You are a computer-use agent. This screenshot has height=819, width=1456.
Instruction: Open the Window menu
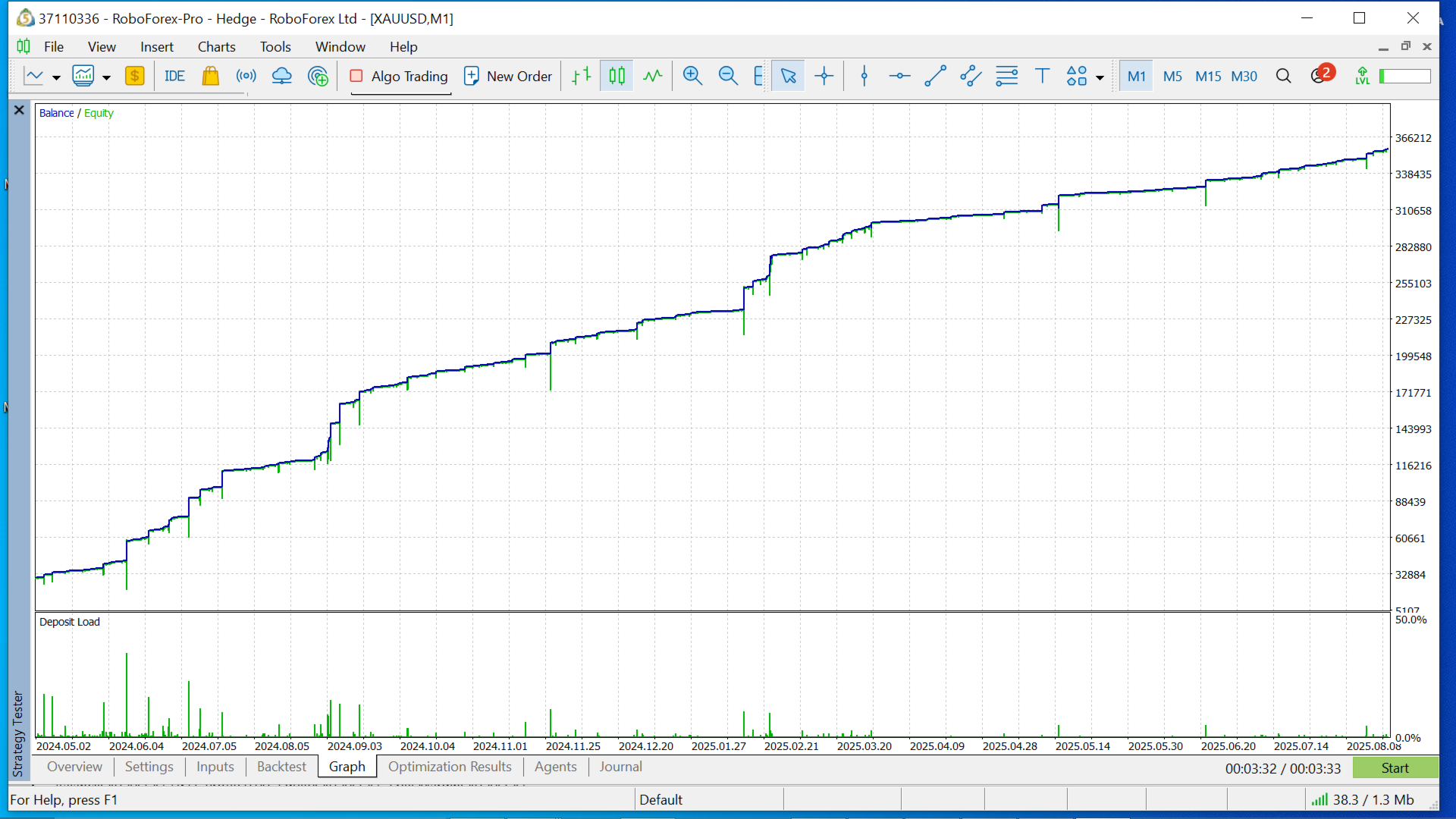(340, 47)
